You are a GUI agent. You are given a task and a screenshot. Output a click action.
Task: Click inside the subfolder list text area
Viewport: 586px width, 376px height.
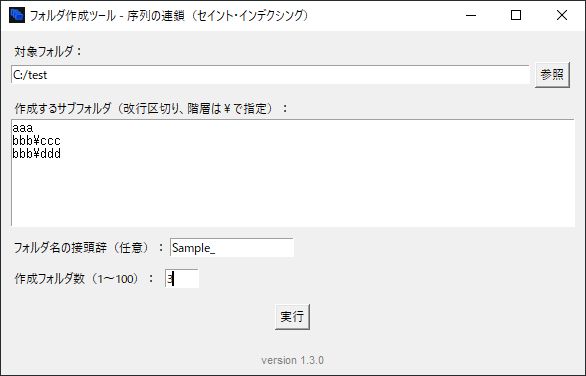pyautogui.click(x=293, y=173)
